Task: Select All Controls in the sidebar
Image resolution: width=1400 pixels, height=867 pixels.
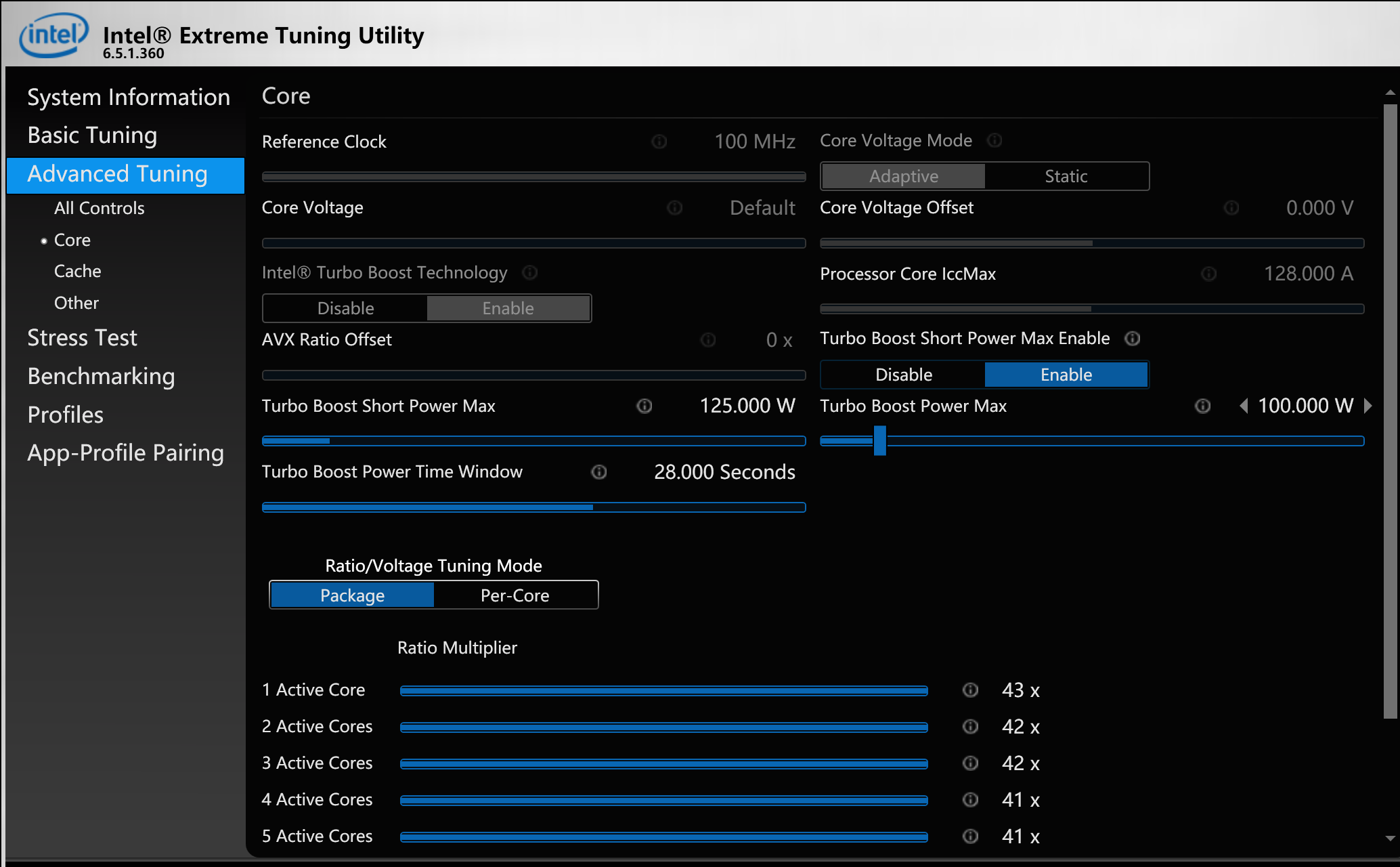Action: click(x=99, y=208)
